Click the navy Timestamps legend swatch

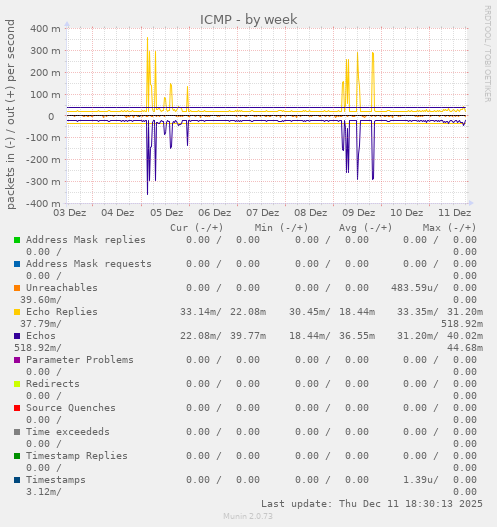(17, 480)
